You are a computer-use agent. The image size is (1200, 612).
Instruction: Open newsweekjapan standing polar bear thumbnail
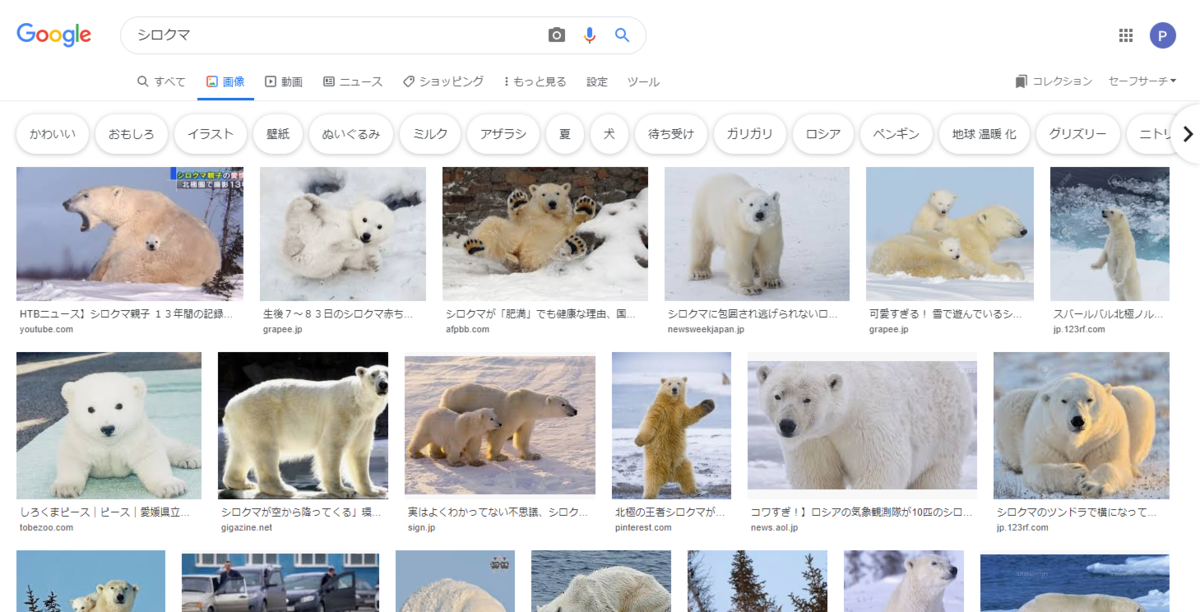[757, 234]
